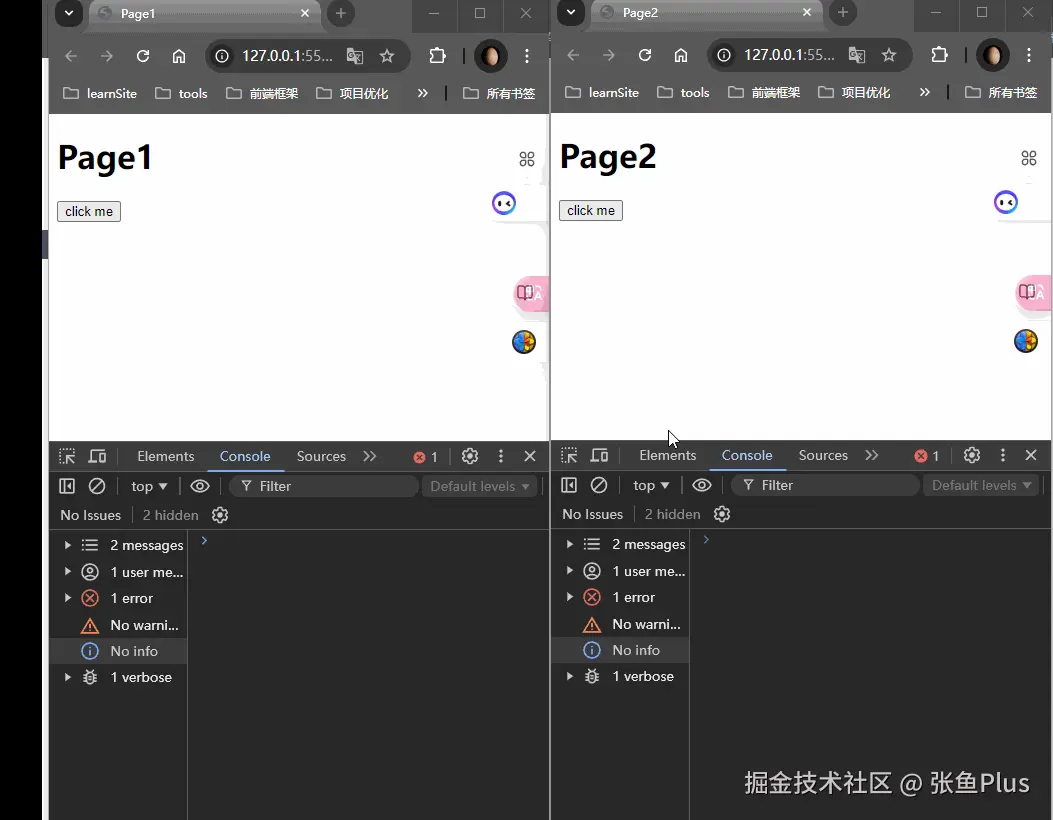Switch to Elements tab in Page2 DevTools
Viewport: 1053px width, 820px height.
[668, 455]
